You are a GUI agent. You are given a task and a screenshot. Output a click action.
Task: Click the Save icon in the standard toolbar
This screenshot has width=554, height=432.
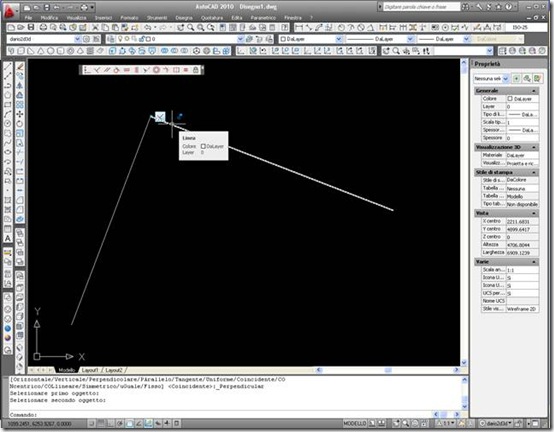click(31, 27)
